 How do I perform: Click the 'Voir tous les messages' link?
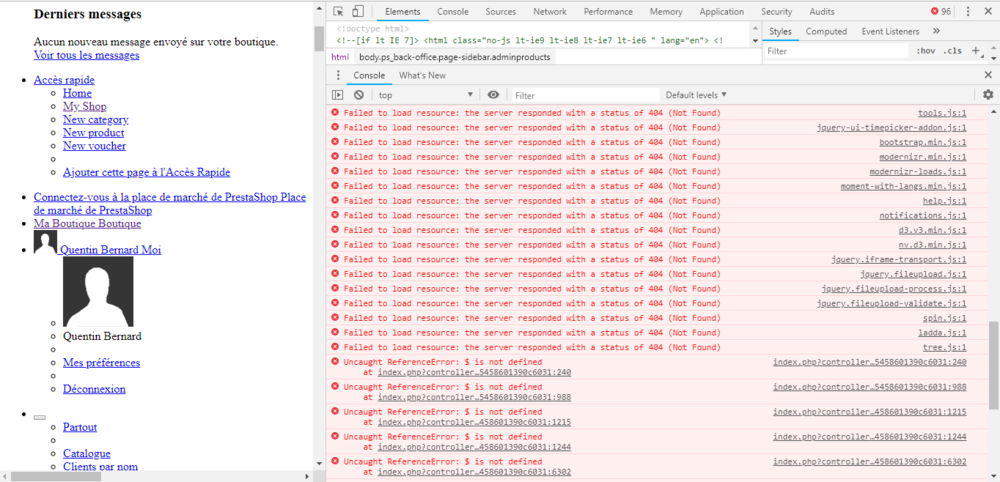86,55
